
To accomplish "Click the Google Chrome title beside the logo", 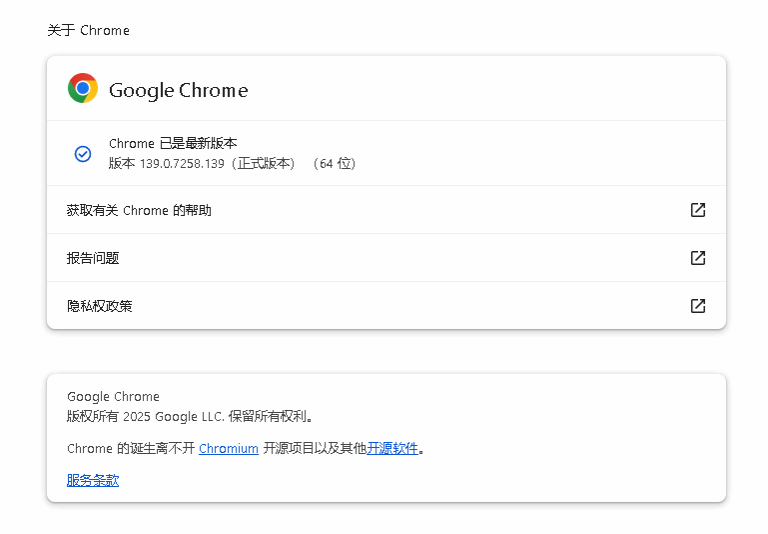I will (x=178, y=90).
